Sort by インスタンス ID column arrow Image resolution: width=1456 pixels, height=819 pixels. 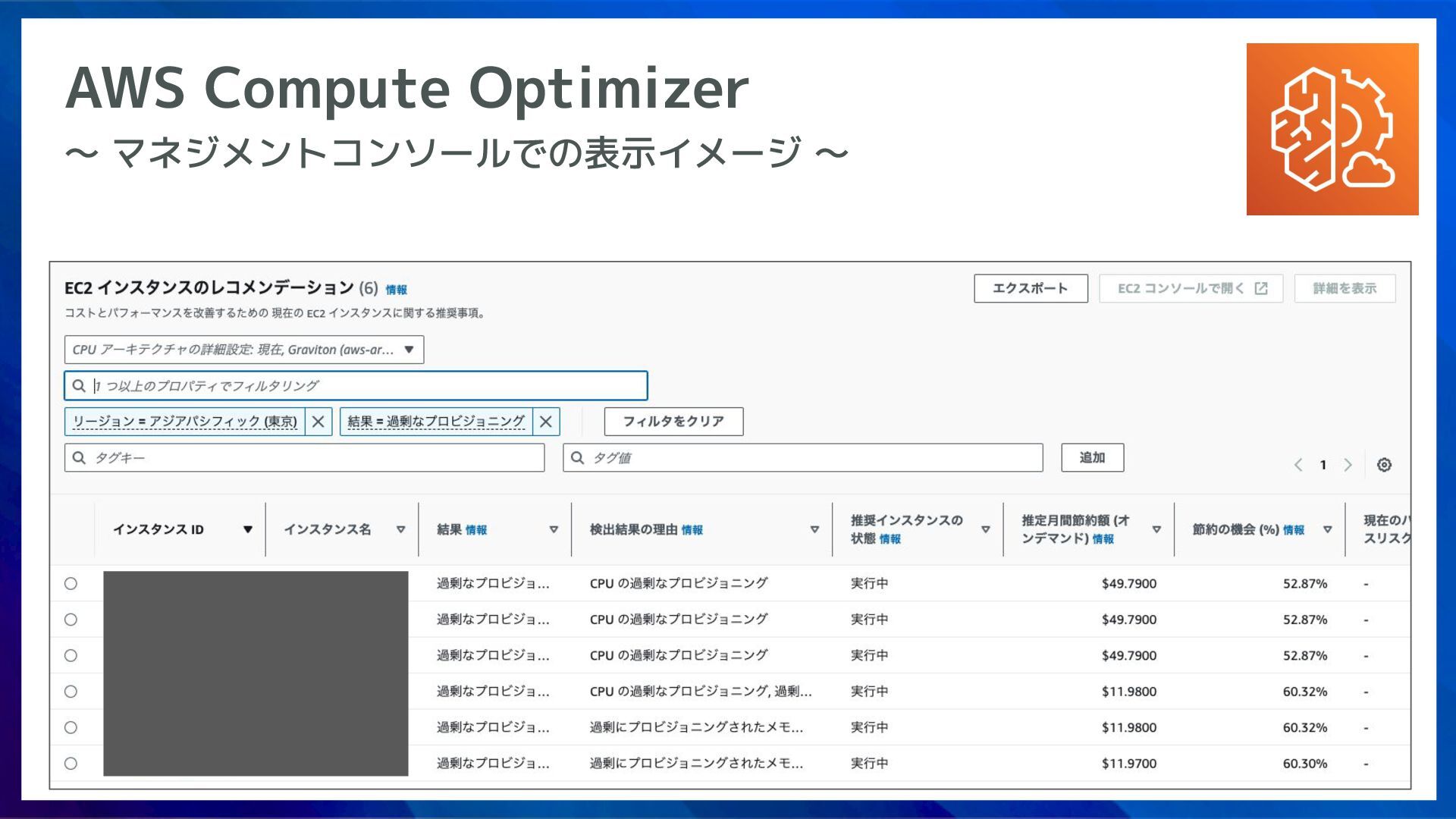[248, 529]
